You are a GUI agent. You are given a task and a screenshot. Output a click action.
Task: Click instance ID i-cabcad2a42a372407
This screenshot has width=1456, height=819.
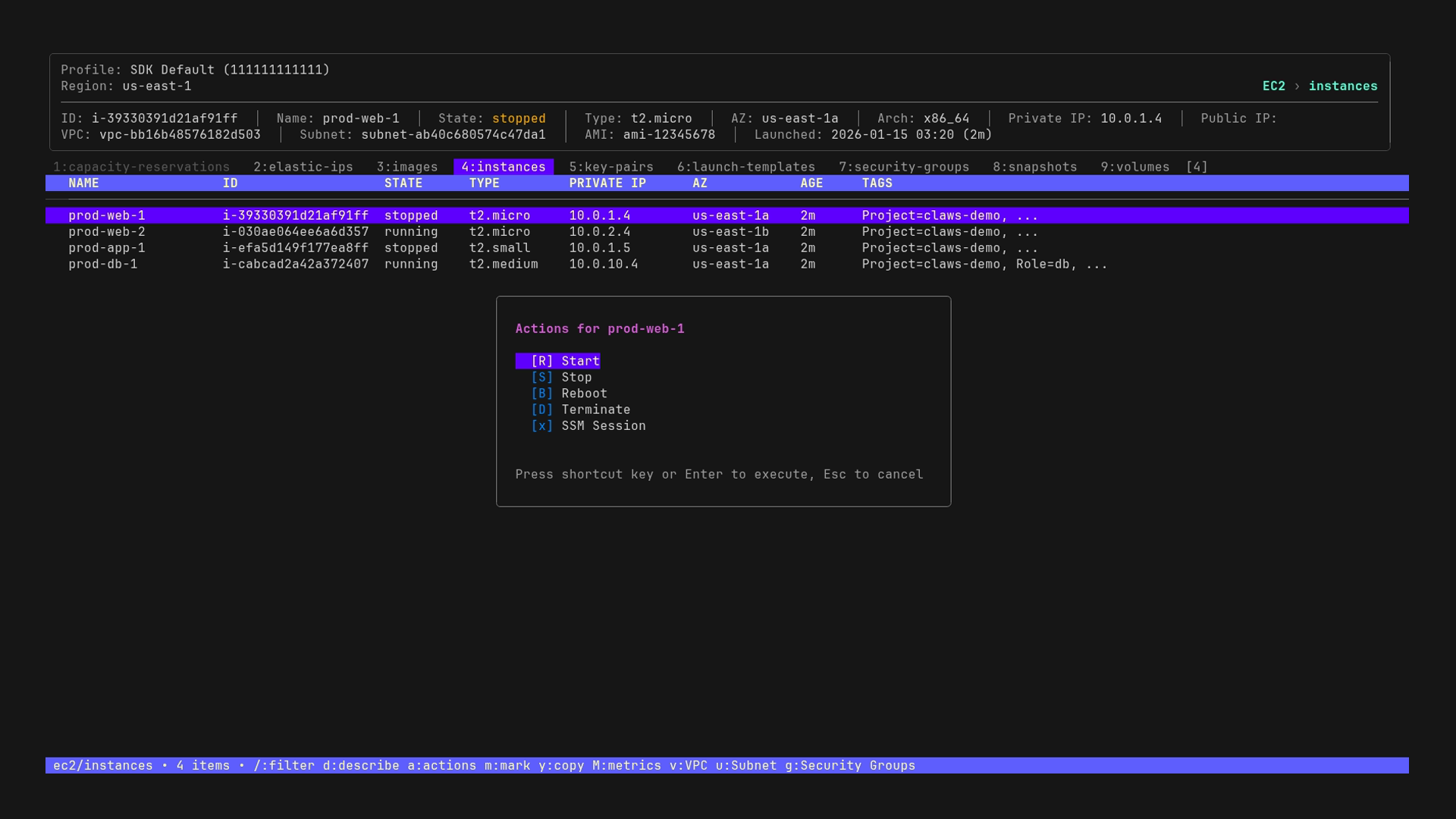pos(296,264)
